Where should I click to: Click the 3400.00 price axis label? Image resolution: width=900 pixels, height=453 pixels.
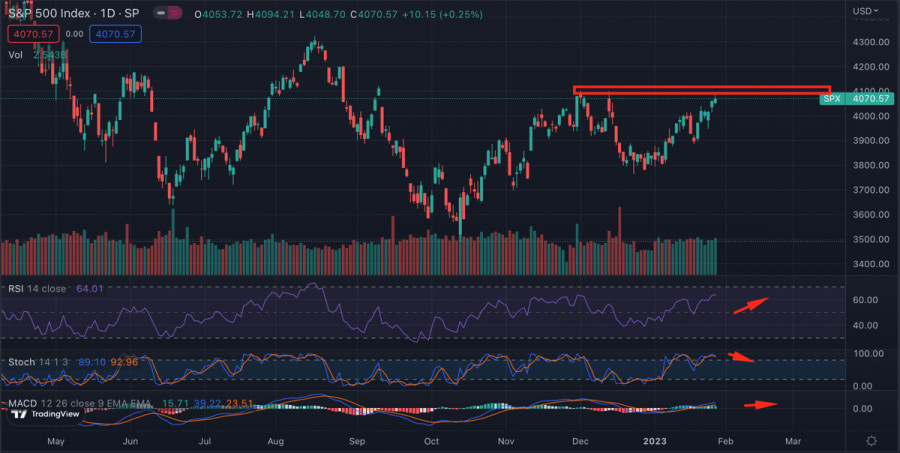(x=870, y=264)
